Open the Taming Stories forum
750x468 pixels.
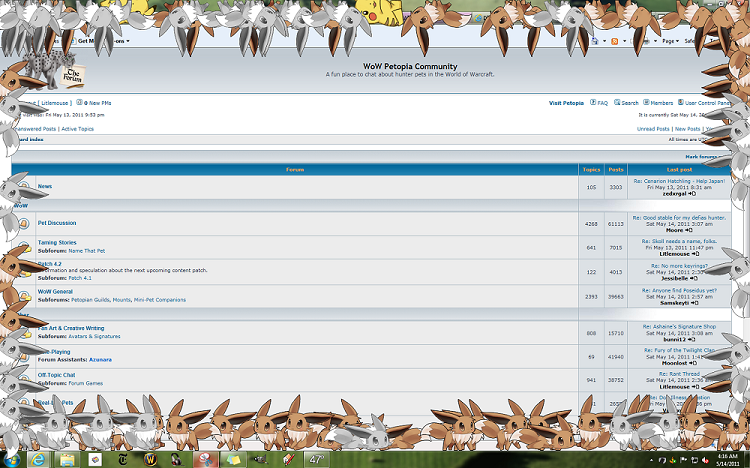(57, 243)
